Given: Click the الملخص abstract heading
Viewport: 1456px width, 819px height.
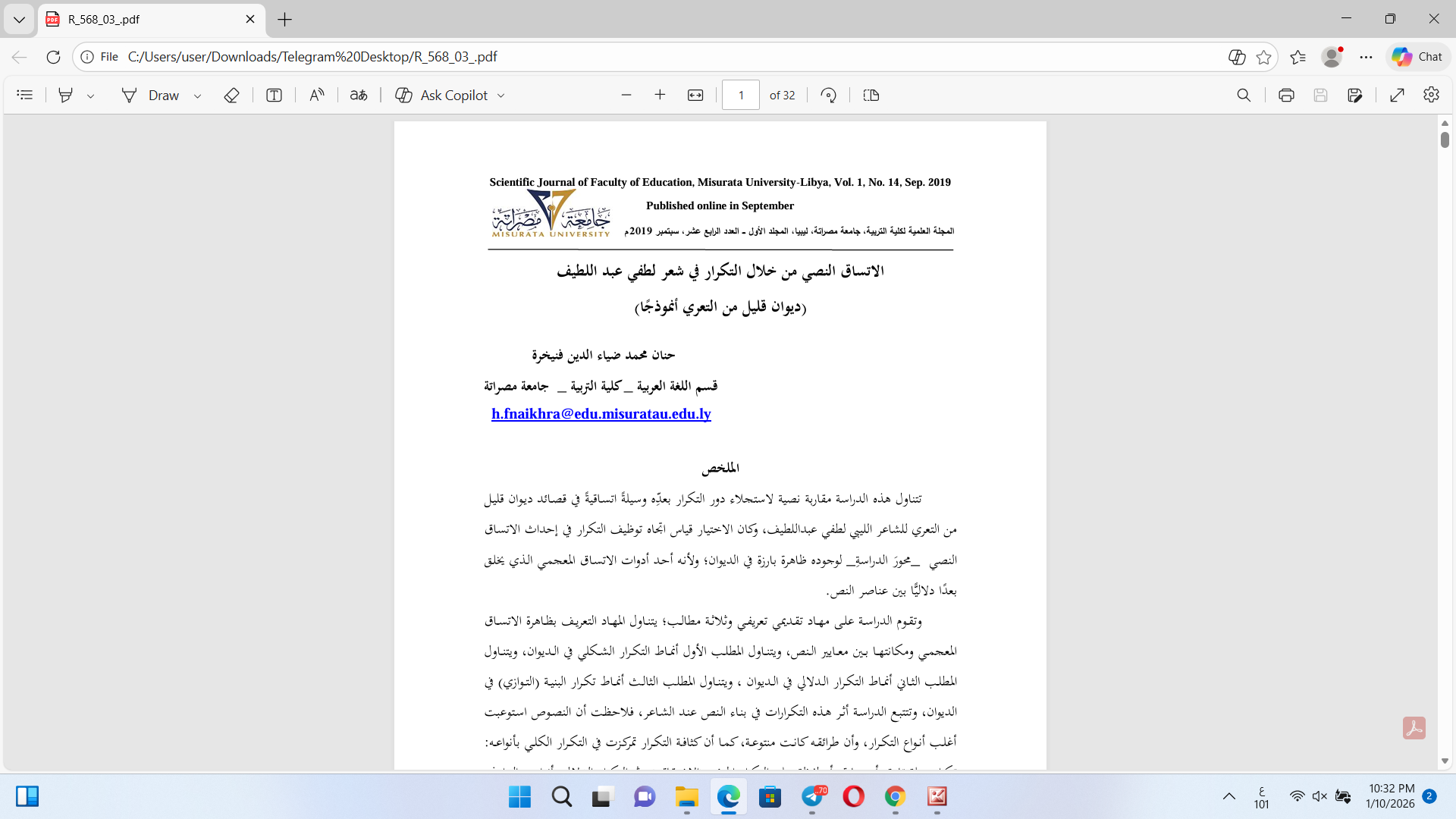Looking at the screenshot, I should pos(720,468).
